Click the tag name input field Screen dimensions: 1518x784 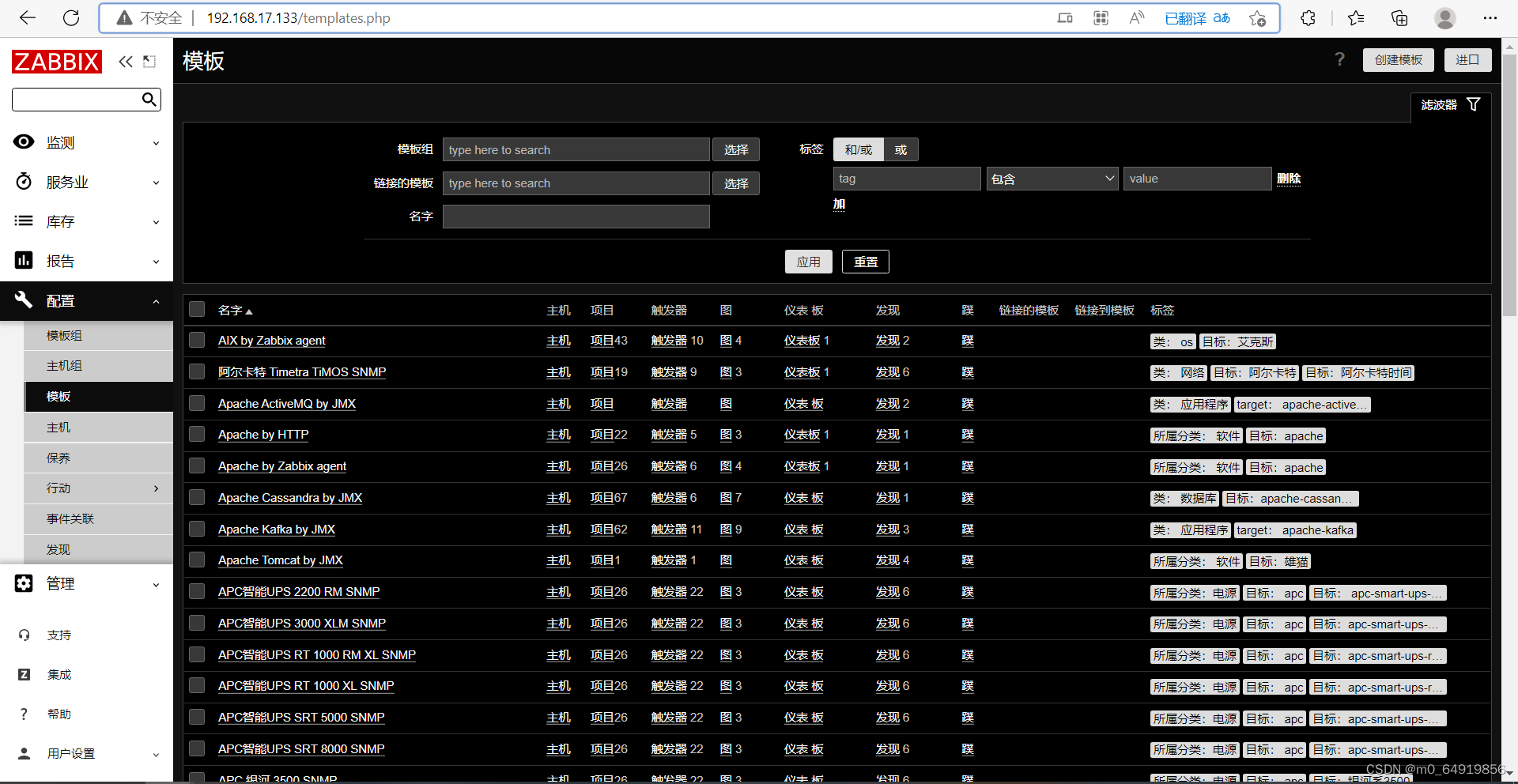907,179
